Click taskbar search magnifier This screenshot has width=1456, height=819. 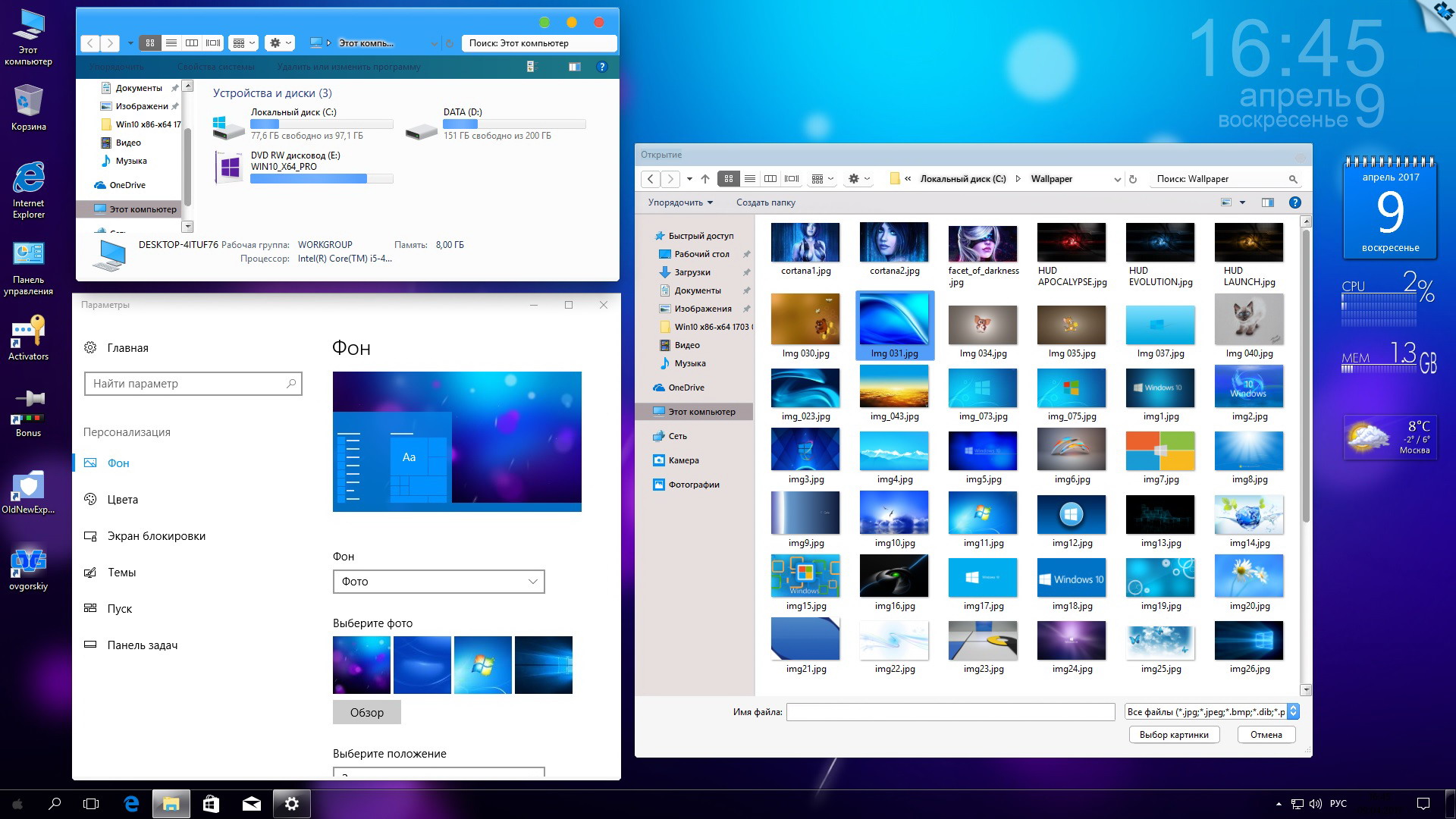pyautogui.click(x=54, y=804)
